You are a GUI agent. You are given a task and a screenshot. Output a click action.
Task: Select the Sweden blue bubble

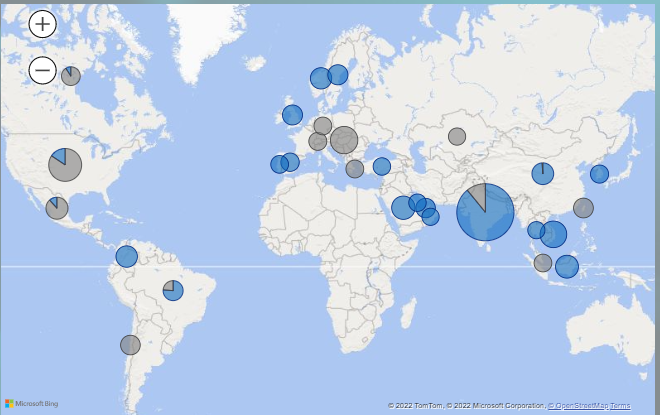click(338, 75)
